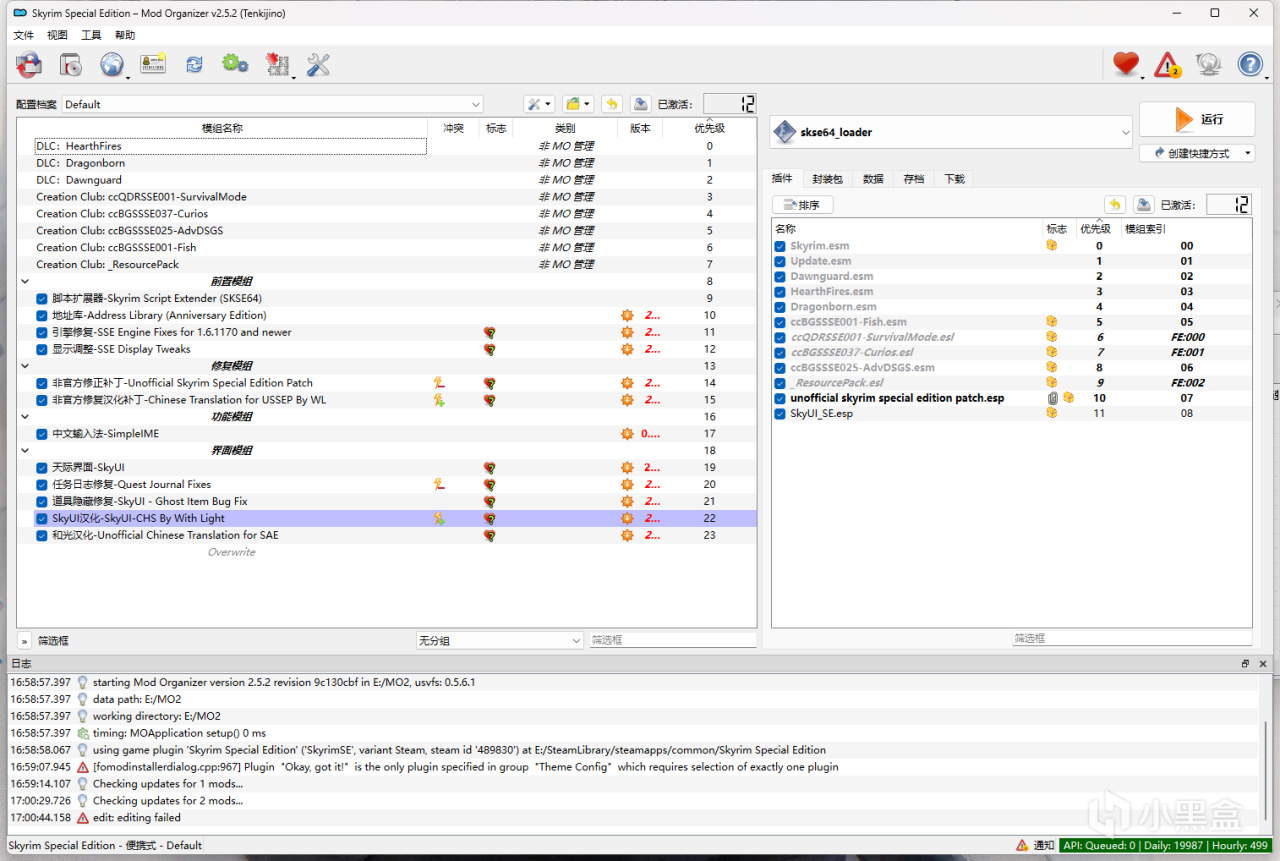Sort mods by the 优先级 column header
This screenshot has height=861, width=1280.
pyautogui.click(x=710, y=128)
